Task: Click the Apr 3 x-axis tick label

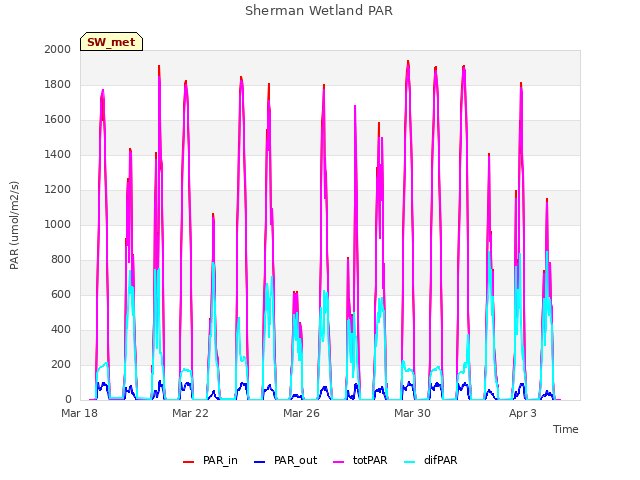Action: (523, 413)
